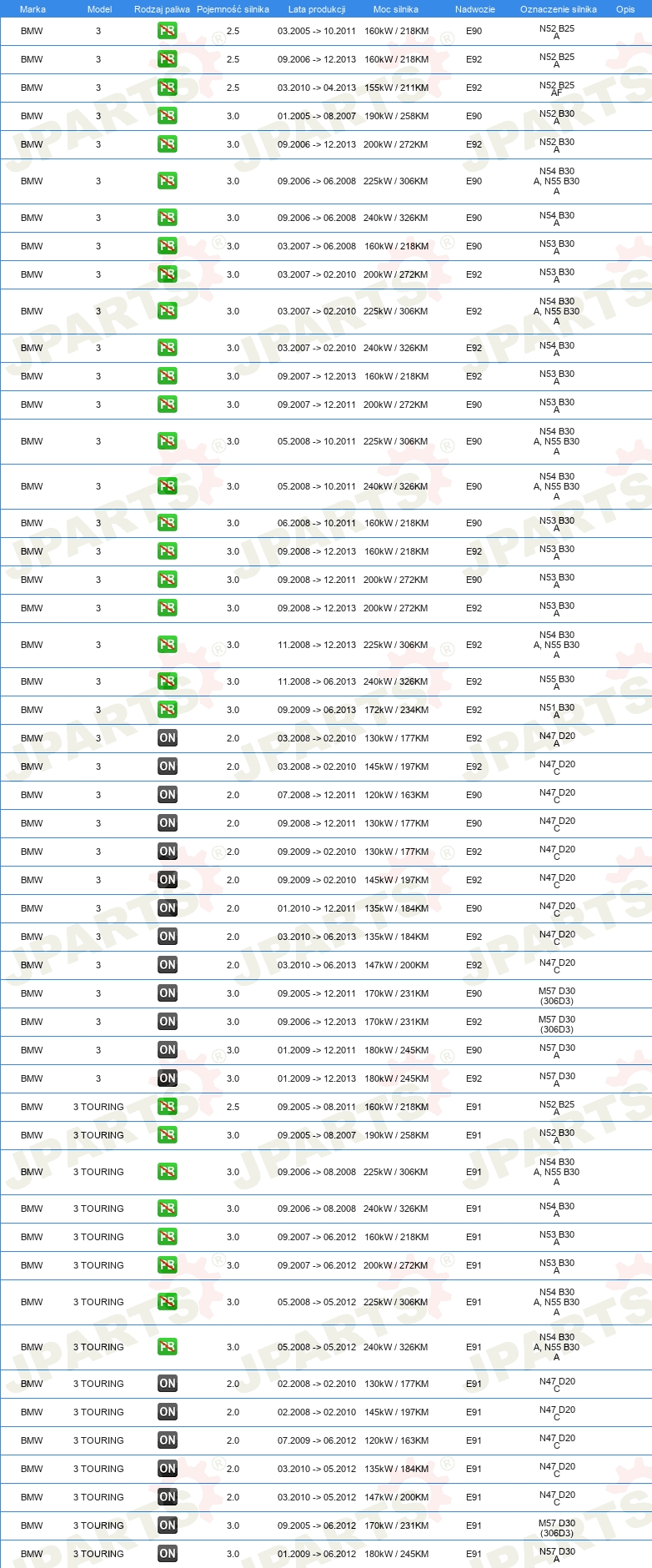This screenshot has width=652, height=1568.
Task: Click the date cell 01.2010 -> 12.2011
Action: [317, 908]
